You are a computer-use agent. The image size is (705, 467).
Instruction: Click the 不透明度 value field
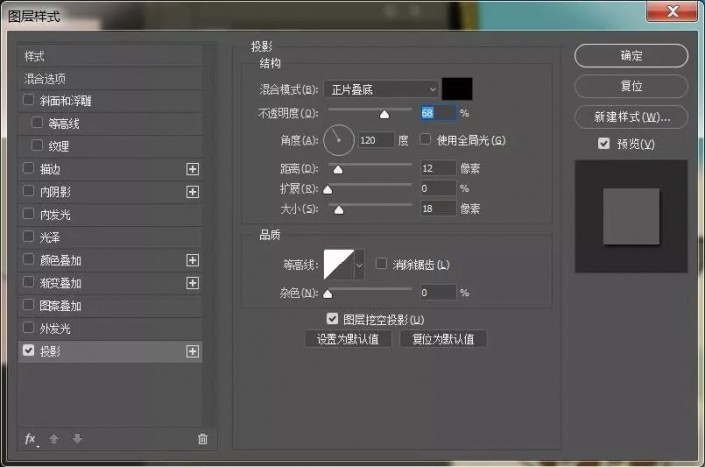click(438, 113)
